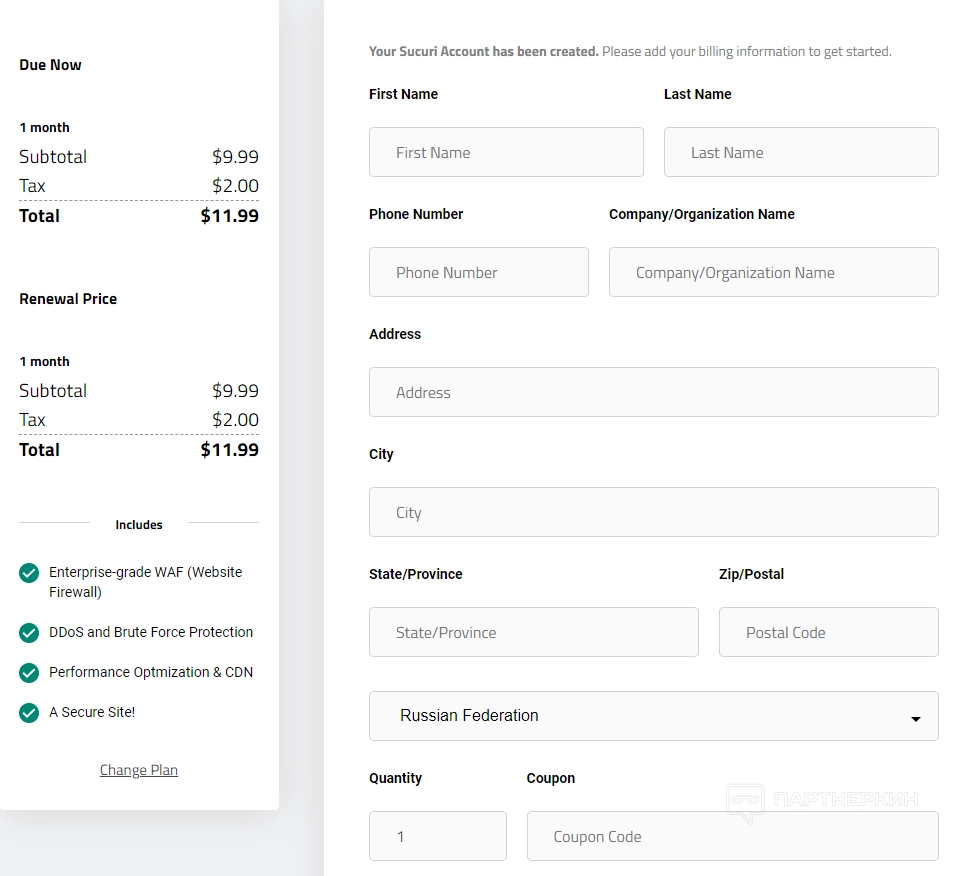Click the country dropdown arrow
Image resolution: width=969 pixels, height=876 pixels.
coord(915,718)
